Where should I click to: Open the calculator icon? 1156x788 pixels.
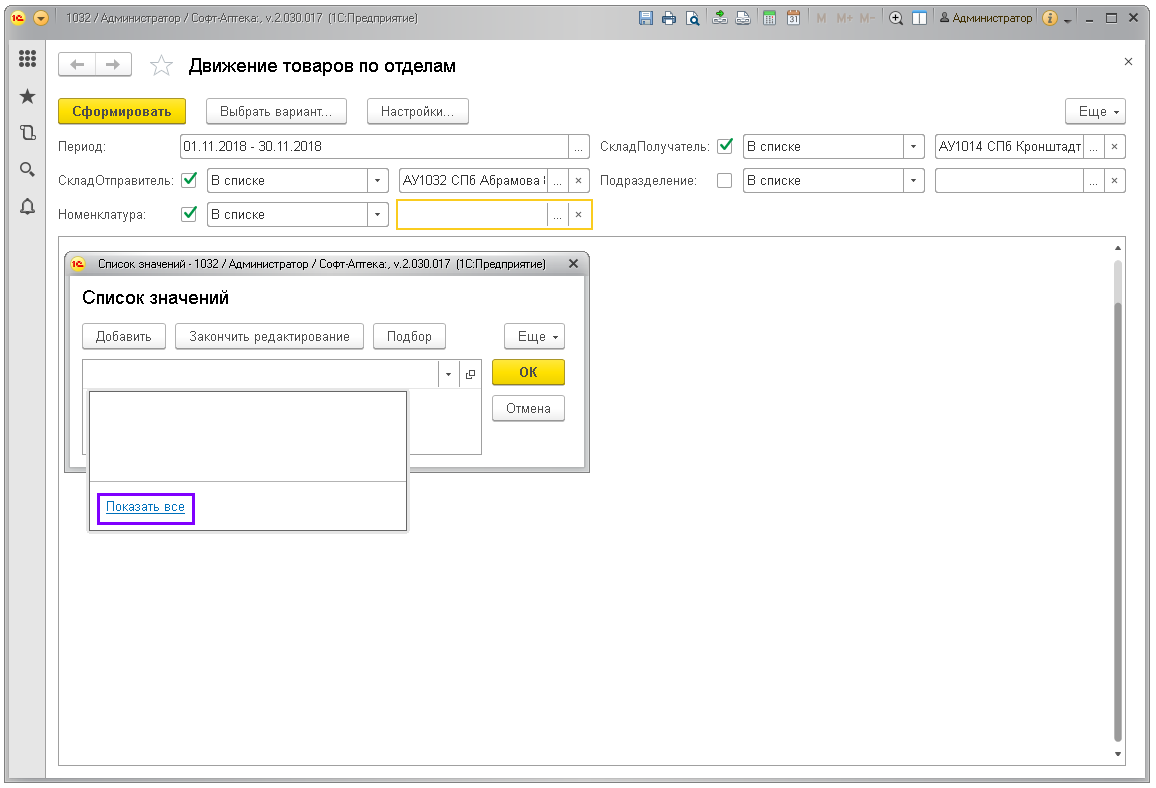[x=769, y=18]
